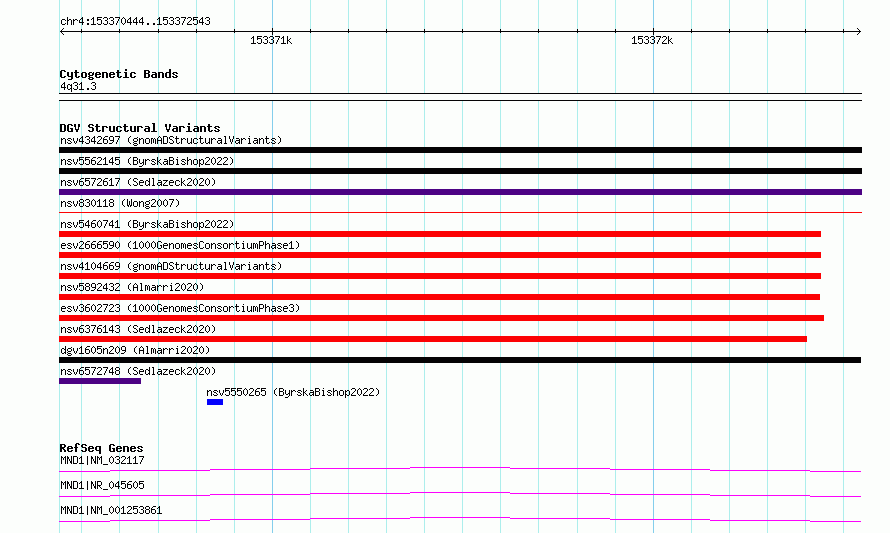This screenshot has width=890, height=533.
Task: Click the left arrow of the ruler
Action: point(62,31)
